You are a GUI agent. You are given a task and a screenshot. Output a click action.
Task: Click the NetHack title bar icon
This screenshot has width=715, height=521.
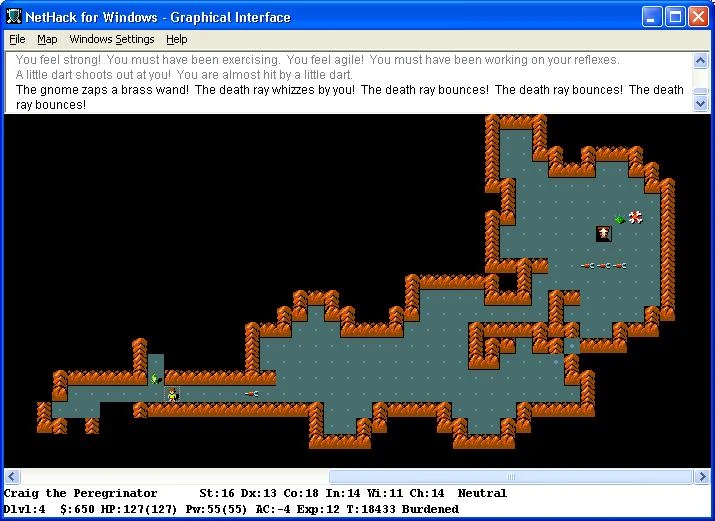click(x=14, y=17)
